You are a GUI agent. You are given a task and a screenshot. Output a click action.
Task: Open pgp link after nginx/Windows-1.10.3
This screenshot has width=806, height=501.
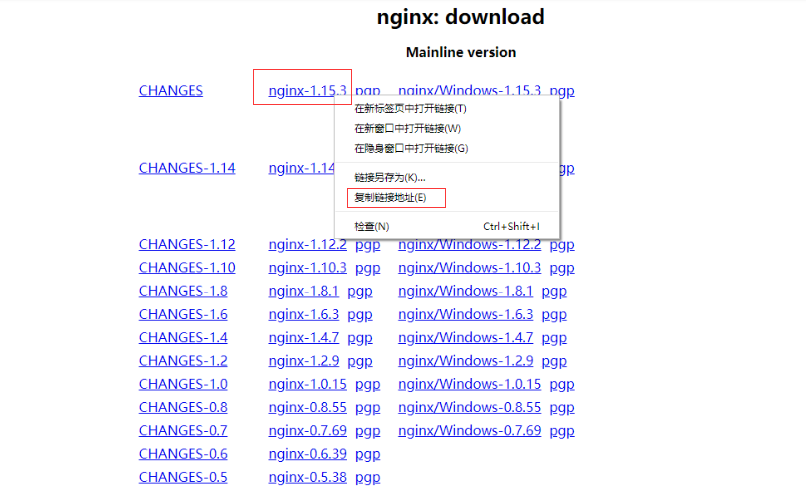(x=562, y=269)
